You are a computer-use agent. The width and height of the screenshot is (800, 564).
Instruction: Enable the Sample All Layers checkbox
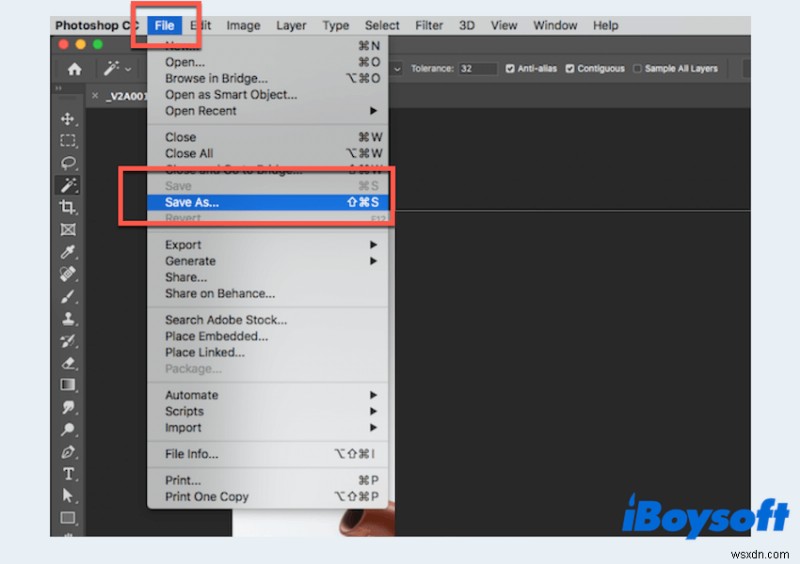pos(637,68)
